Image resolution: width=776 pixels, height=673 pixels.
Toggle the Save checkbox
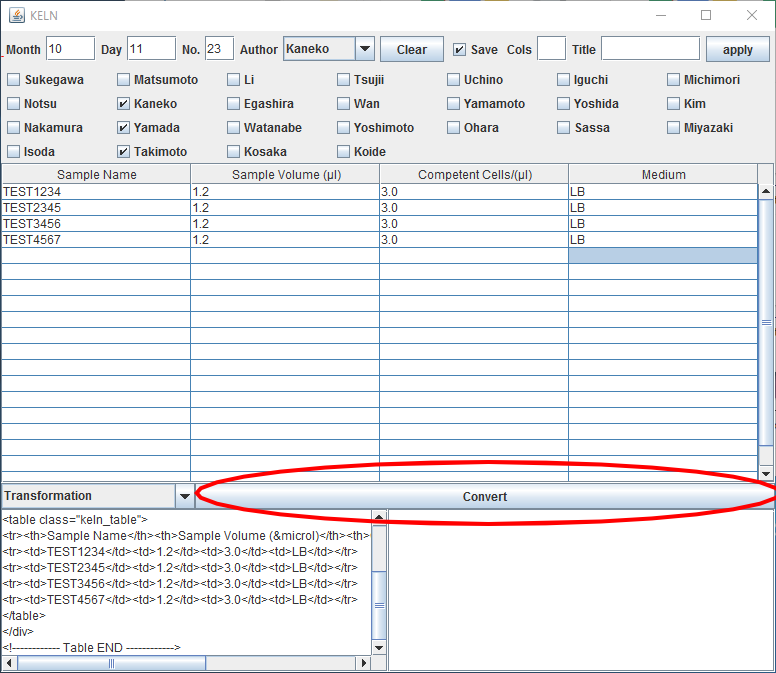459,49
